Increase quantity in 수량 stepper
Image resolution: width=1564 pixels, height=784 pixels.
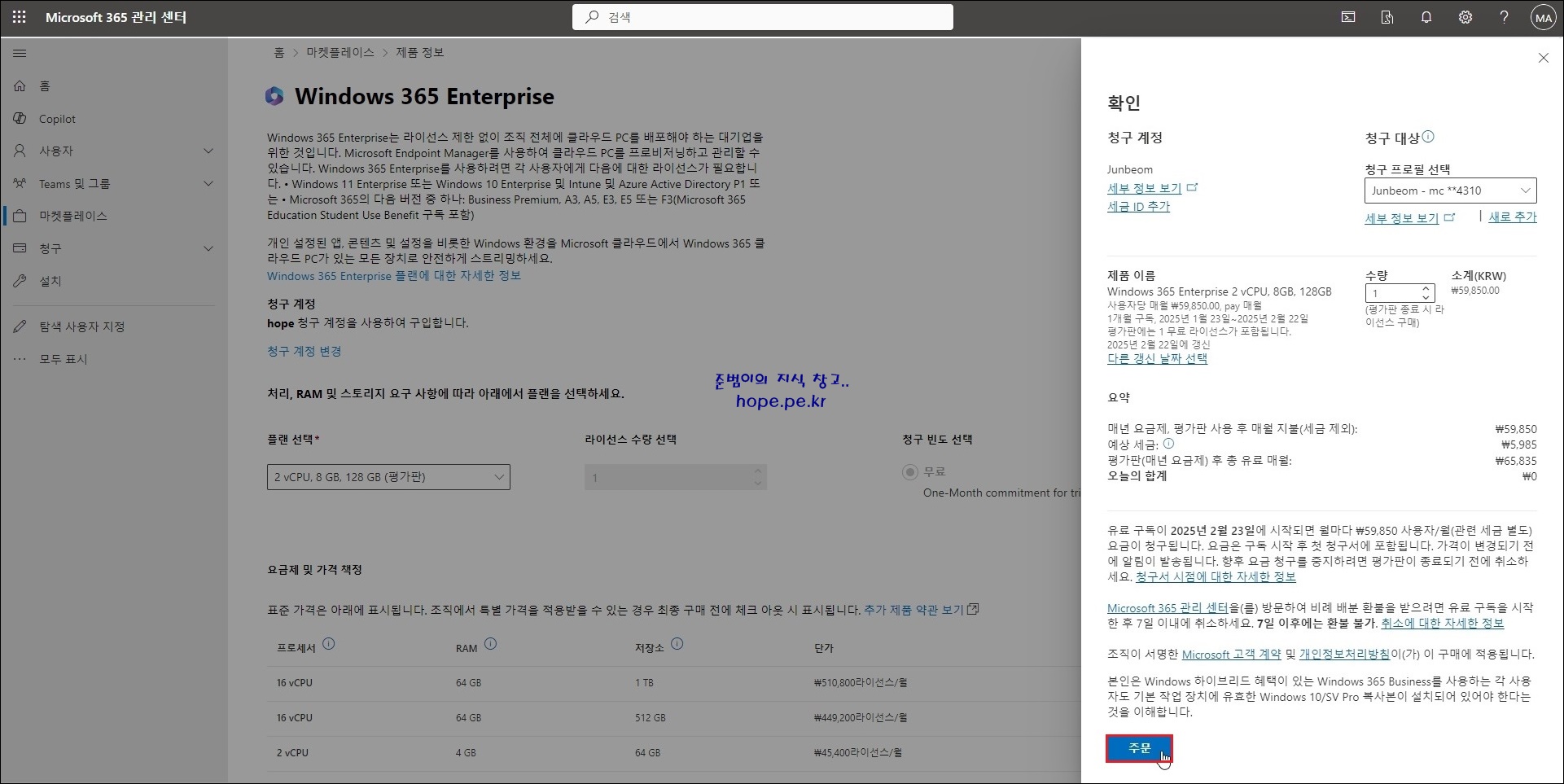1426,288
